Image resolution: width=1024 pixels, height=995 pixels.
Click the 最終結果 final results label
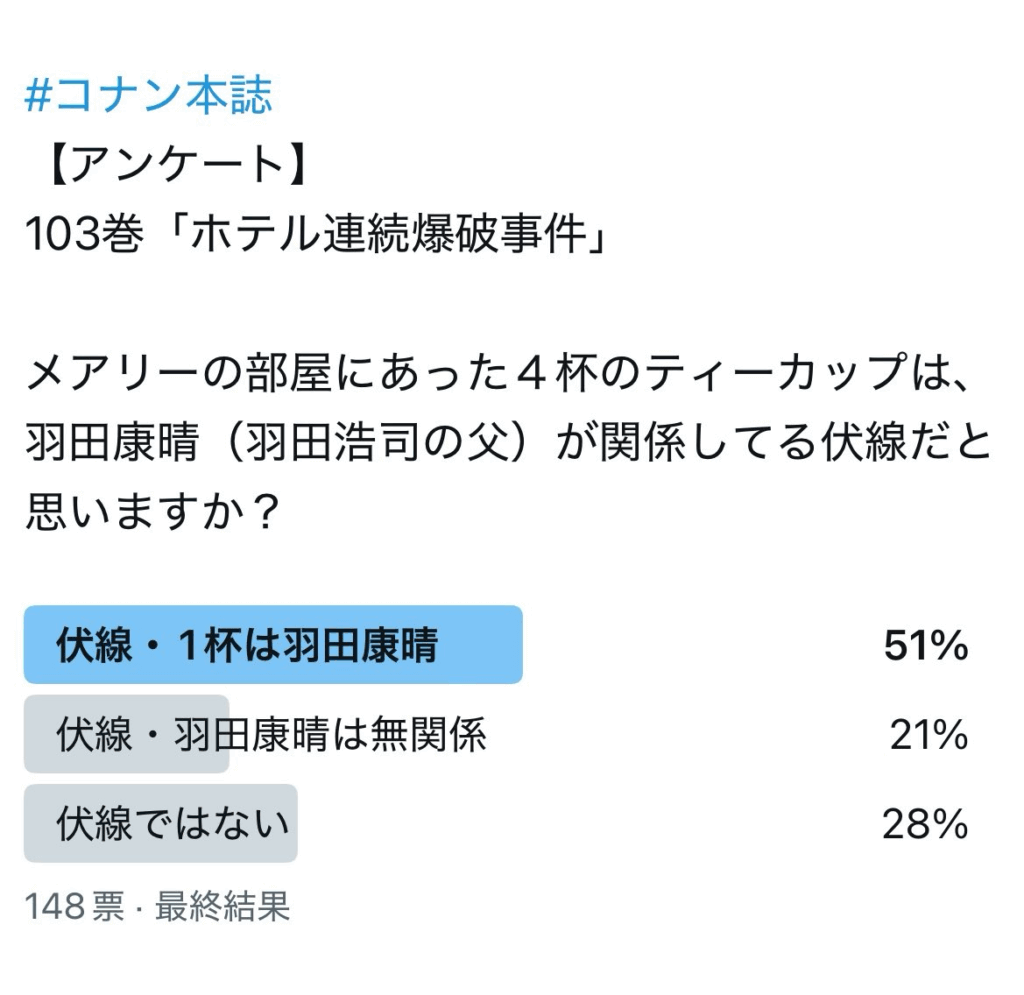coord(222,907)
